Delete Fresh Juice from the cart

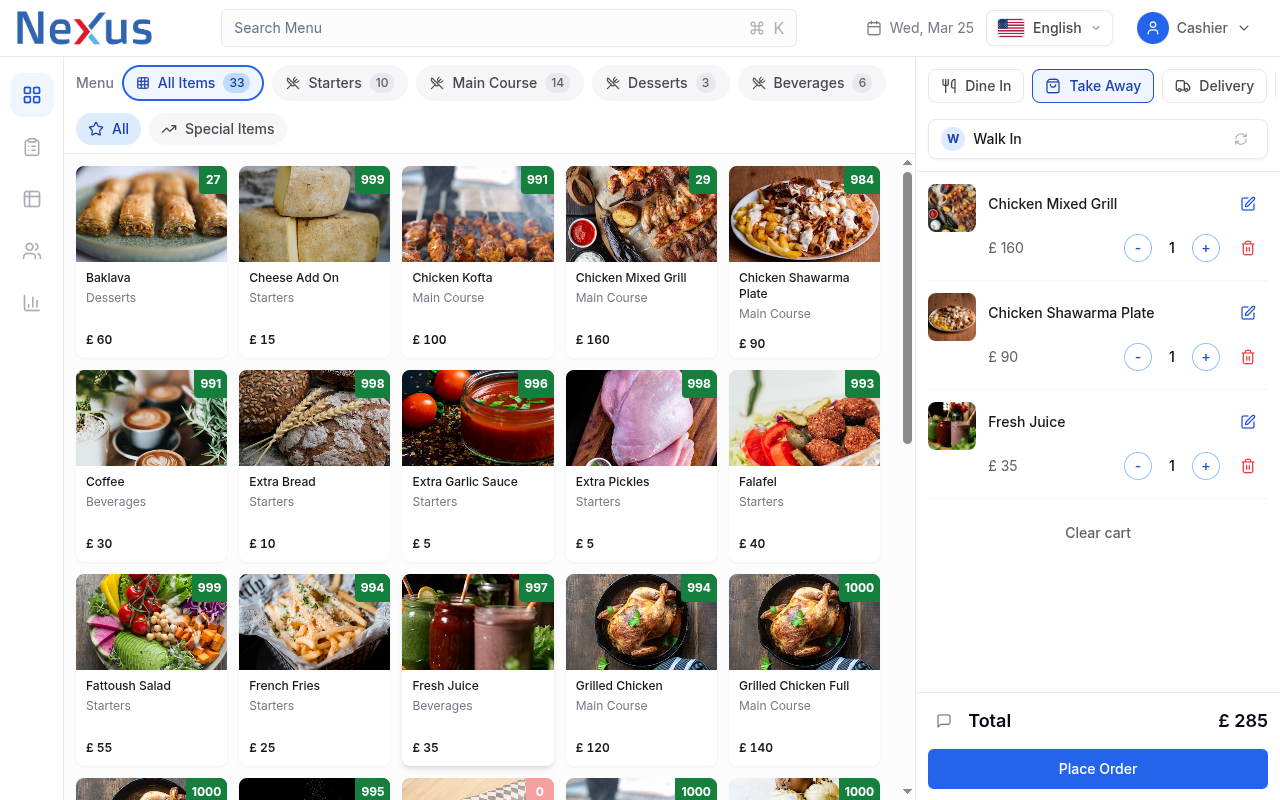tap(1248, 466)
